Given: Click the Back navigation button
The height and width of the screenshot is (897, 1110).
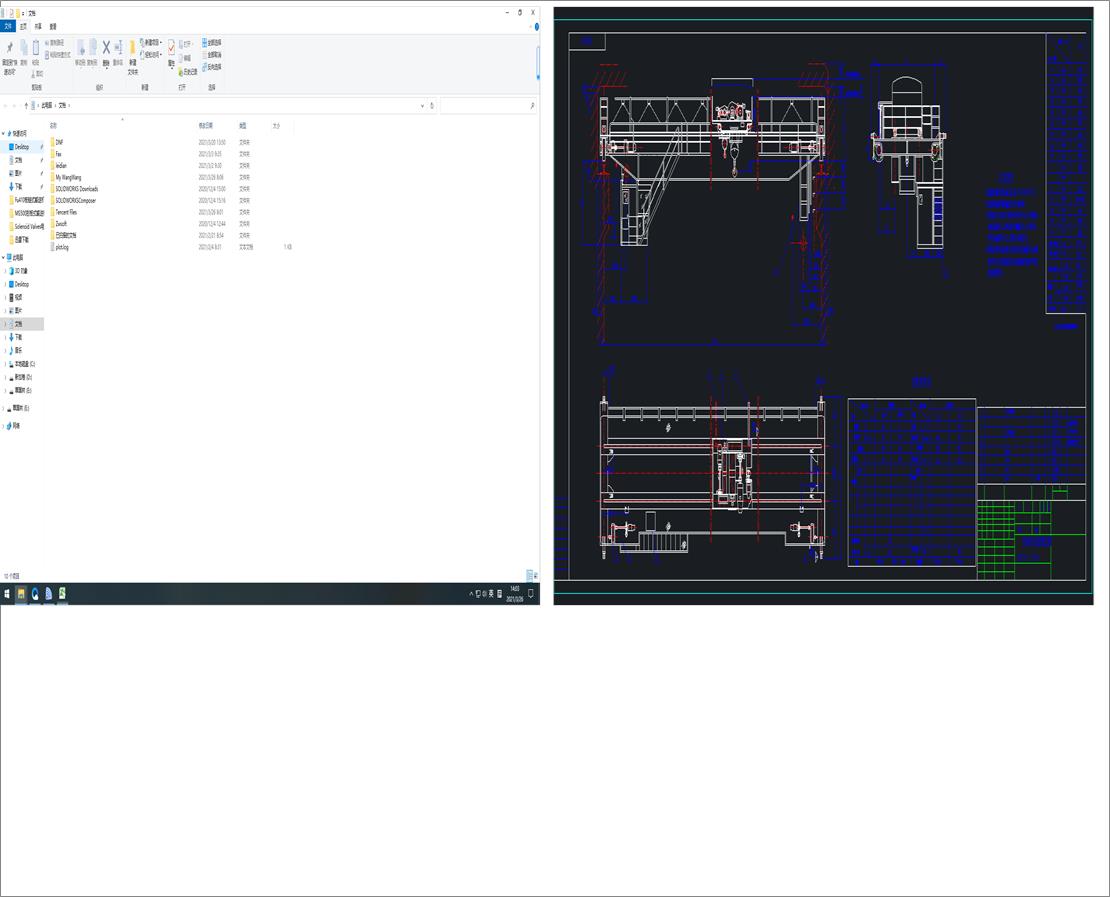Looking at the screenshot, I should point(6,105).
